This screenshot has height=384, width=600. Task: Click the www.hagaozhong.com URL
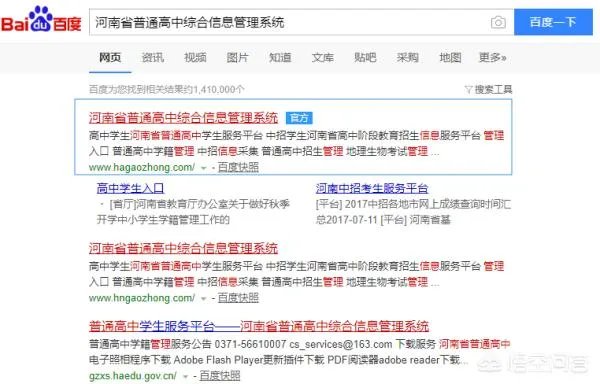(x=142, y=168)
